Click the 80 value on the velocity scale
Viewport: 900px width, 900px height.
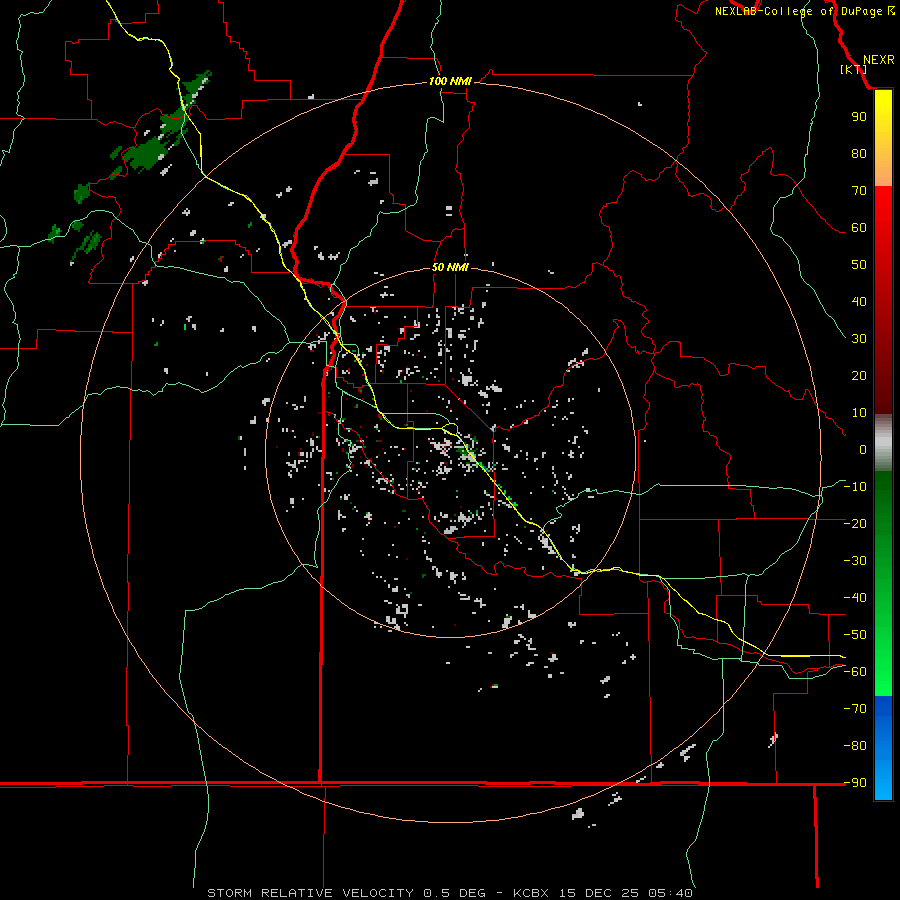(x=859, y=153)
